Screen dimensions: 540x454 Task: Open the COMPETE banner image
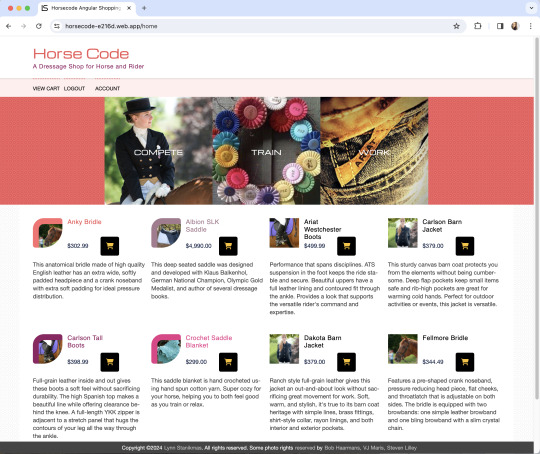click(158, 151)
